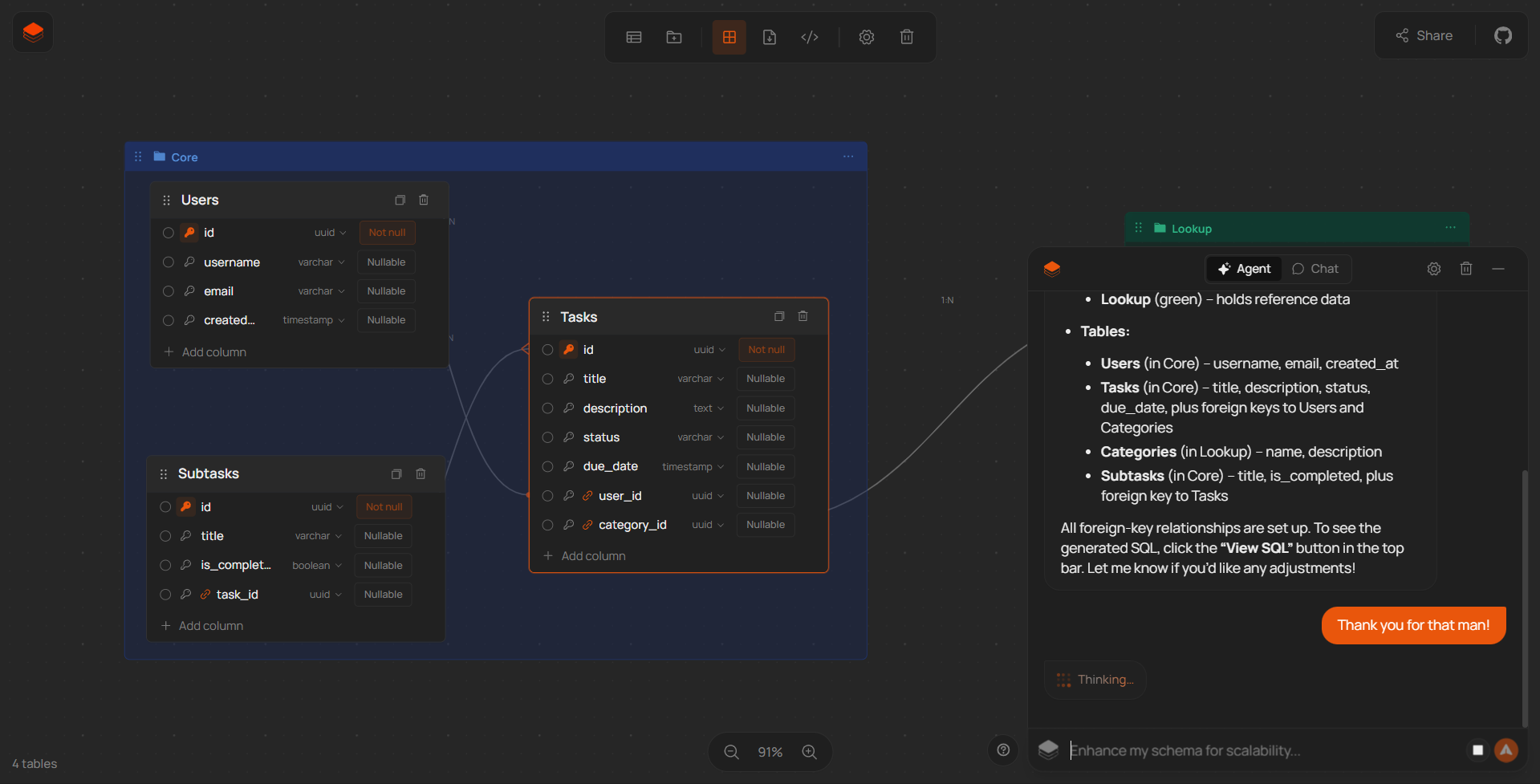Click the zoom in control near 91%
This screenshot has width=1540, height=784.
809,752
